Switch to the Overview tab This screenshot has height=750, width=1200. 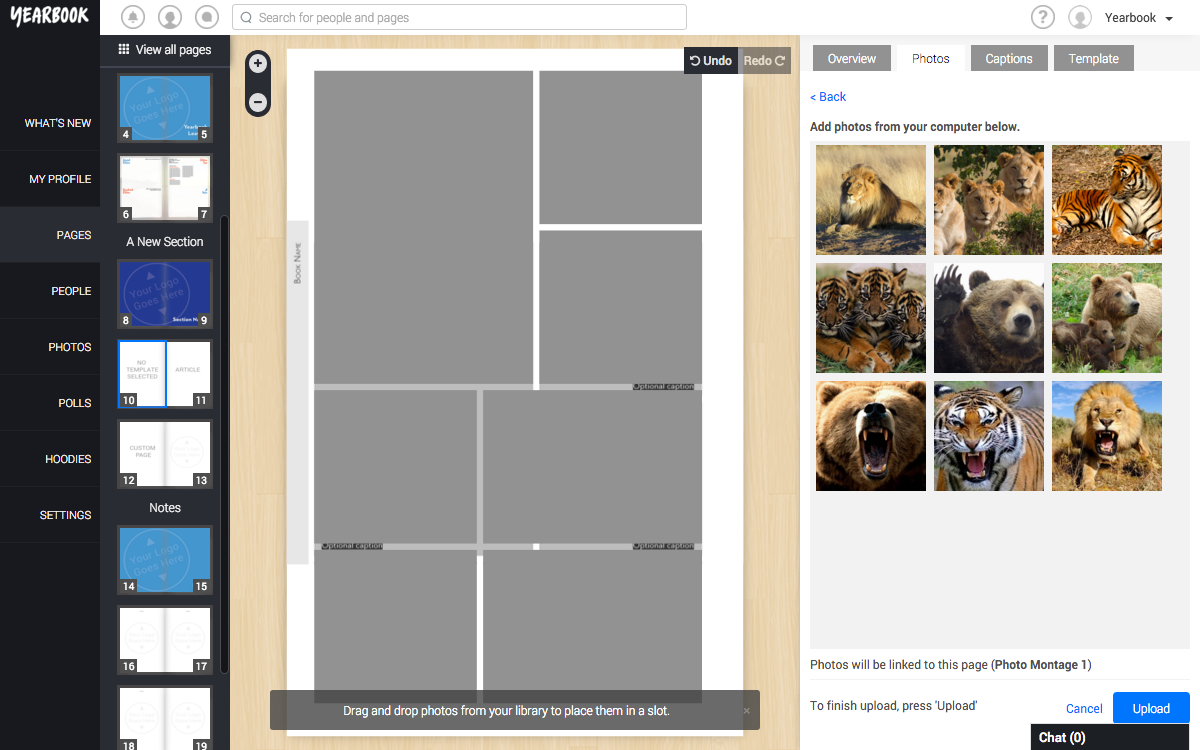pos(852,59)
